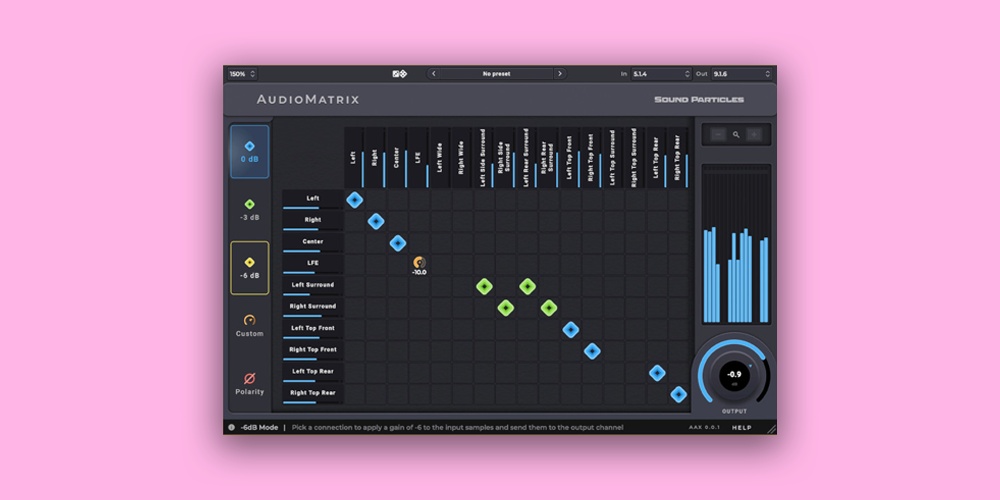Click the magnifier reset zoom icon
Image resolution: width=1000 pixels, height=500 pixels.
click(736, 134)
